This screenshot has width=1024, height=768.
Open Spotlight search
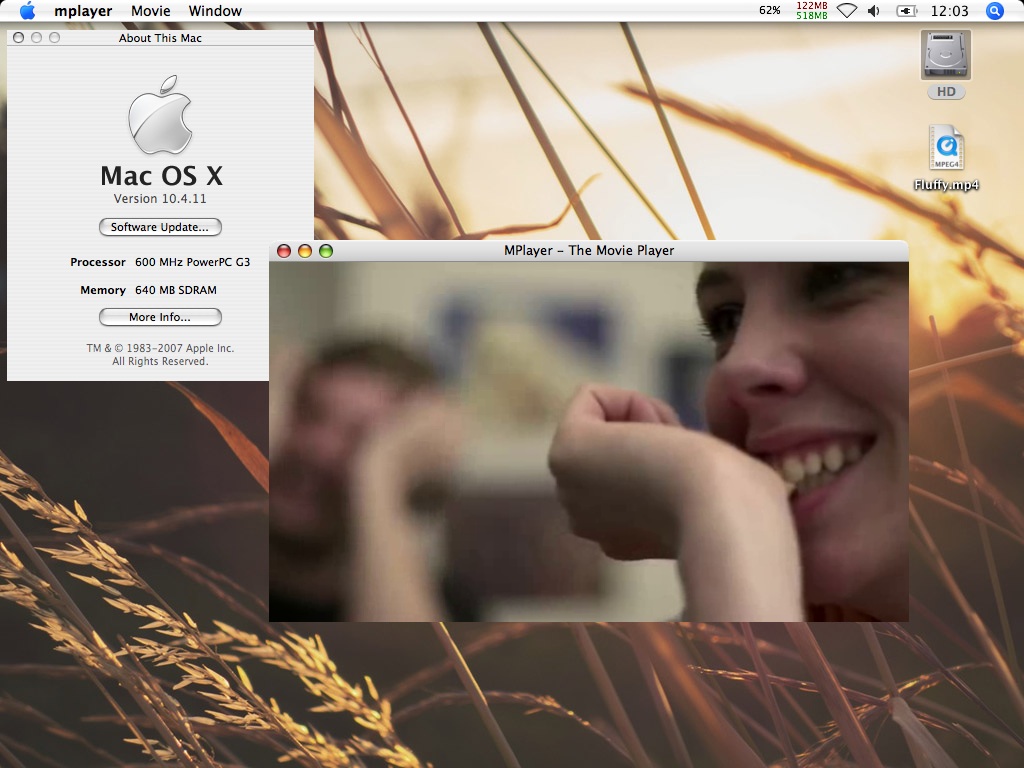(995, 10)
